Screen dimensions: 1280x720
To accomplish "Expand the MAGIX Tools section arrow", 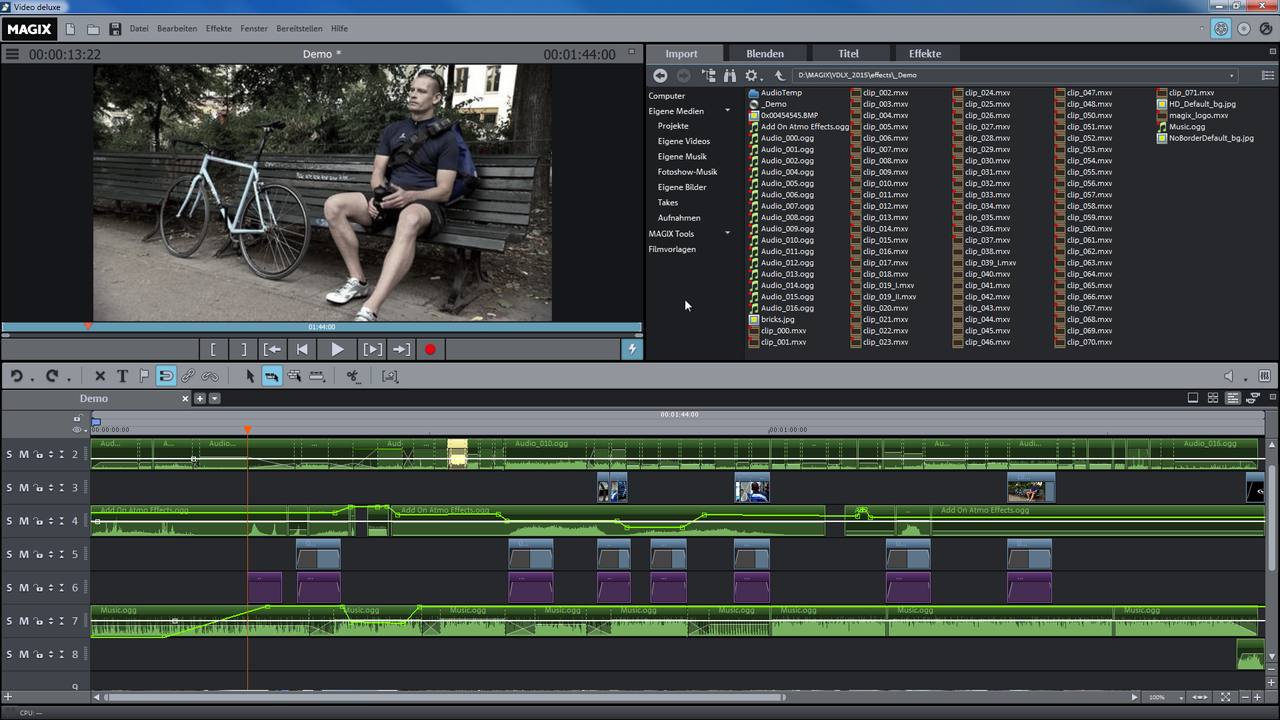I will [727, 234].
